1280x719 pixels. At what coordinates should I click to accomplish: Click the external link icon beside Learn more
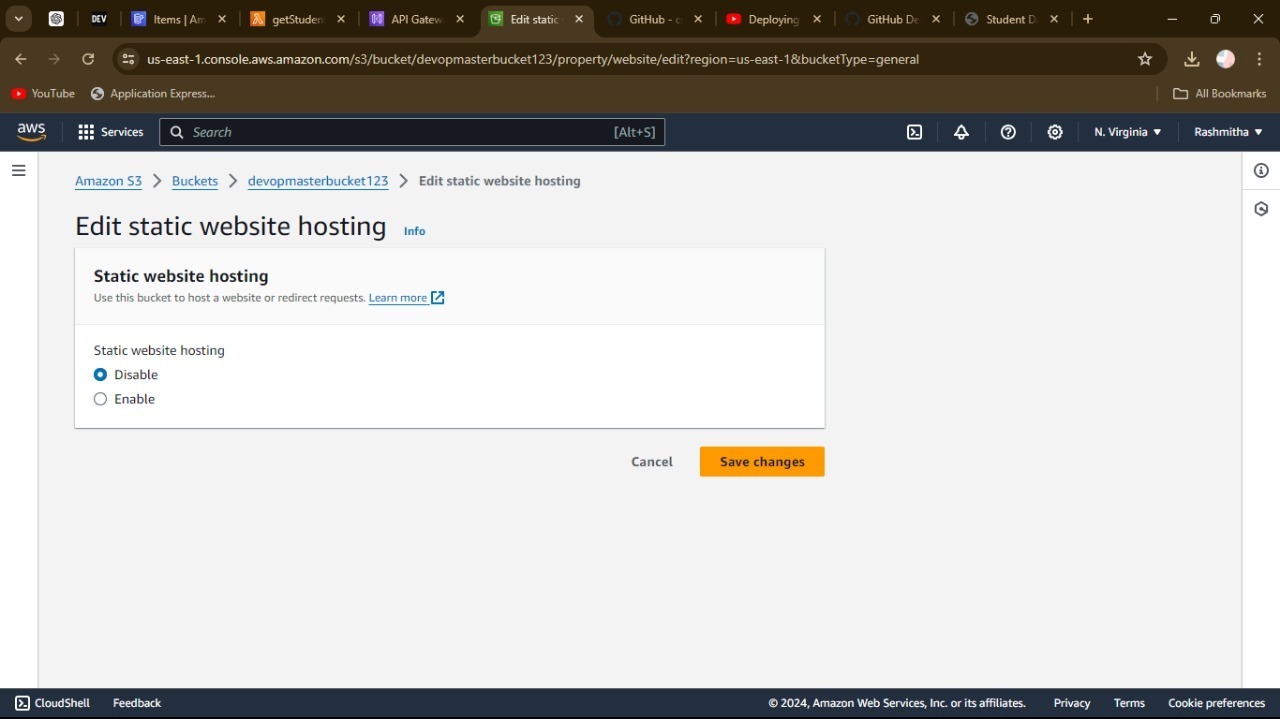pos(438,297)
